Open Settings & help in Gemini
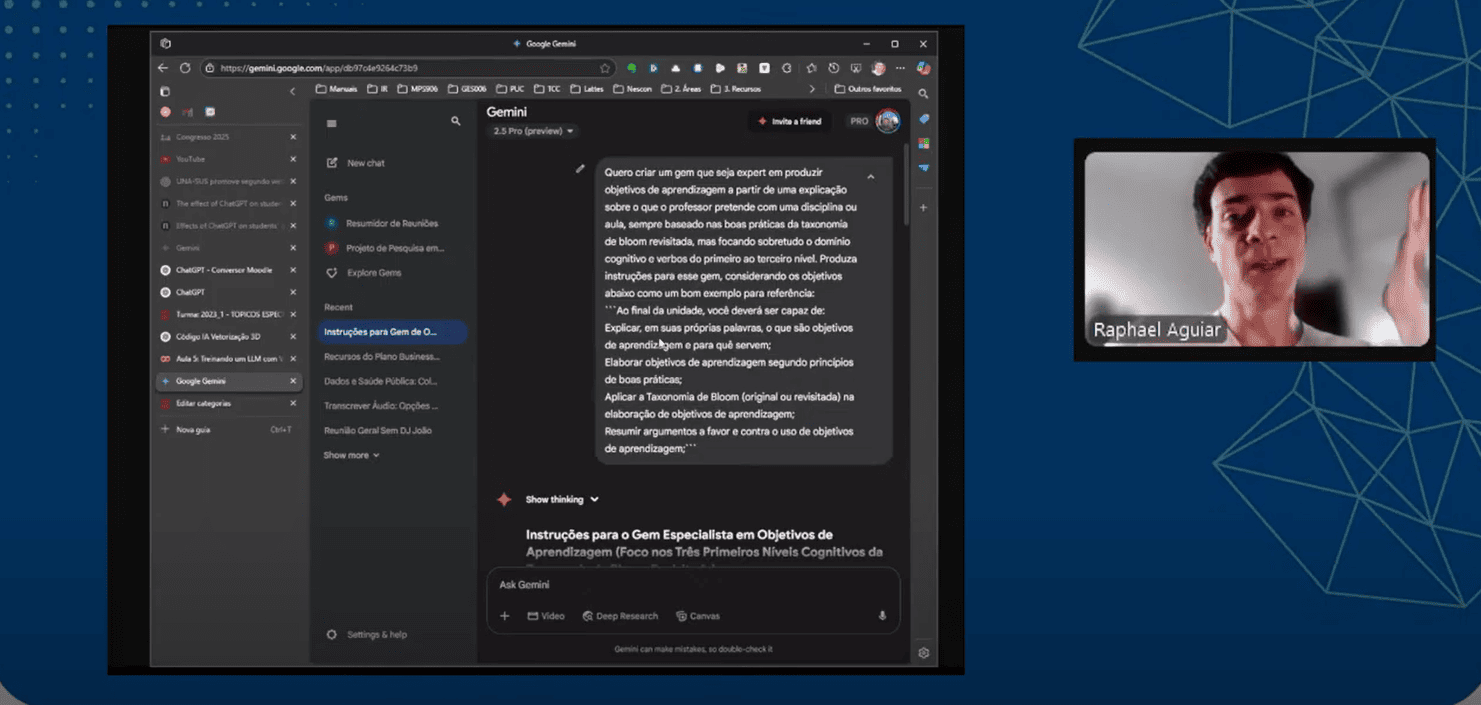The height and width of the screenshot is (705, 1481). coord(367,635)
